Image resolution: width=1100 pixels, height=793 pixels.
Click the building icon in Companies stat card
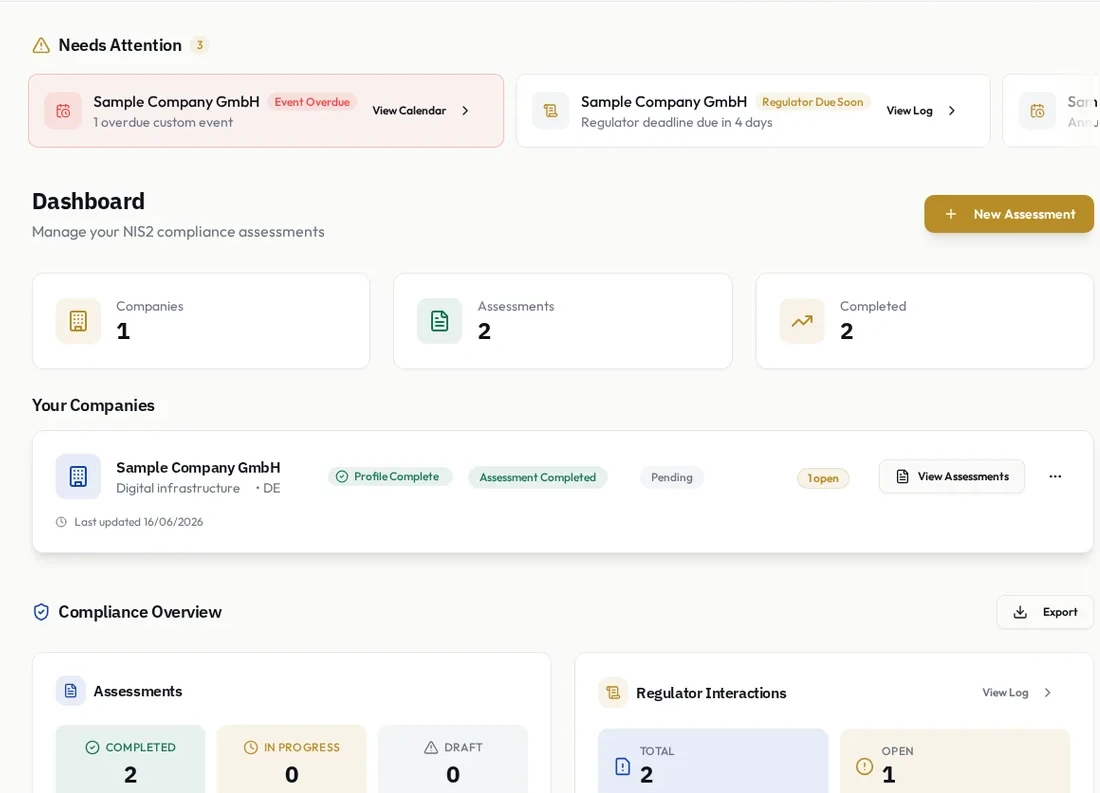click(79, 321)
